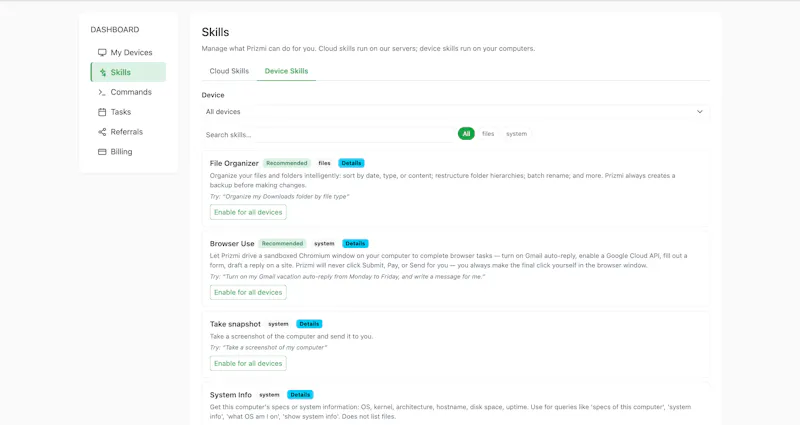Click the system tag on Take snapshot
The width and height of the screenshot is (800, 425).
(278, 324)
